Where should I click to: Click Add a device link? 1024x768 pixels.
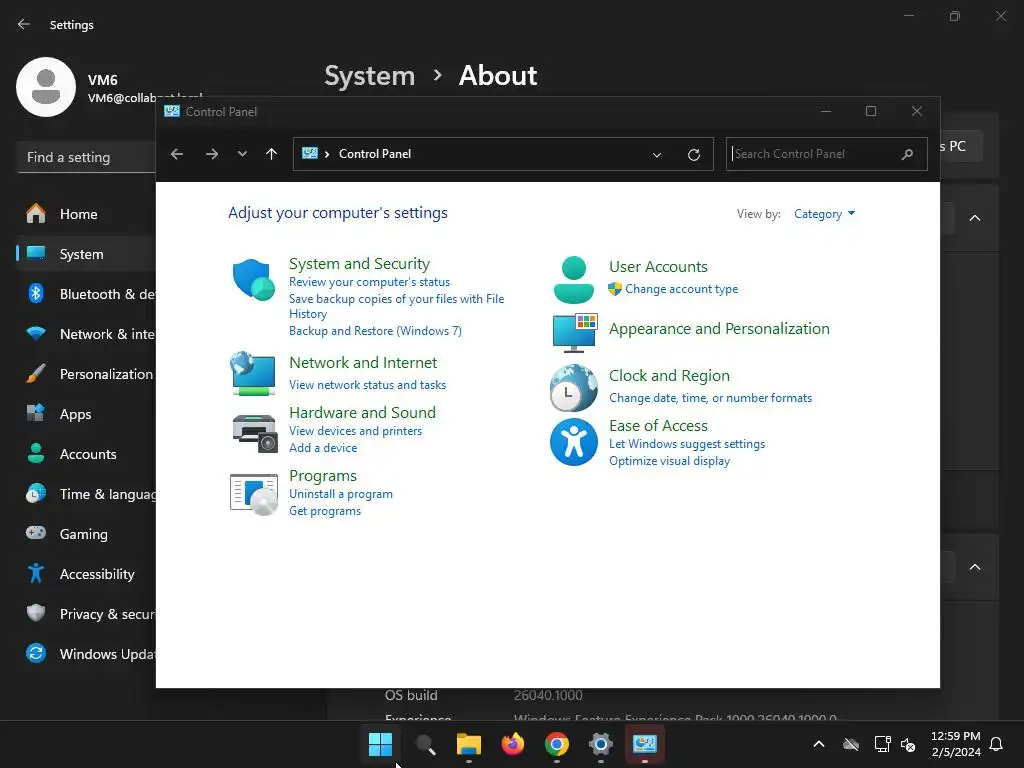[323, 448]
